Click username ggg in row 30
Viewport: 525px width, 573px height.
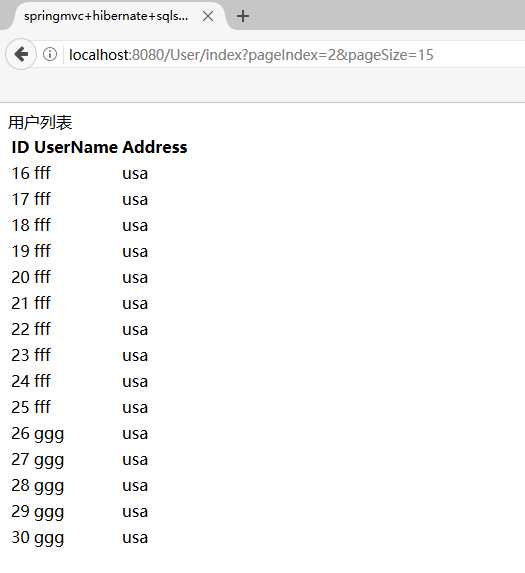[x=49, y=539]
